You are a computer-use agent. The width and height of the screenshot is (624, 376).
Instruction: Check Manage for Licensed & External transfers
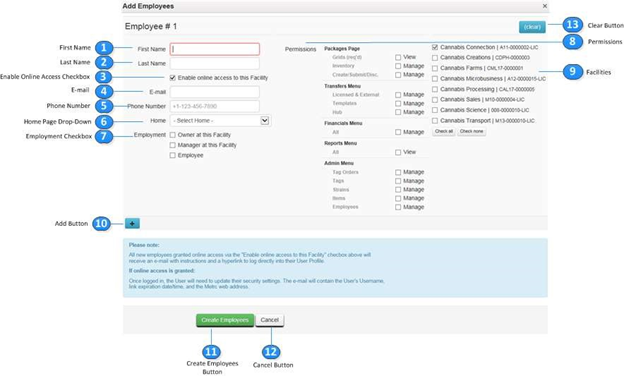398,95
